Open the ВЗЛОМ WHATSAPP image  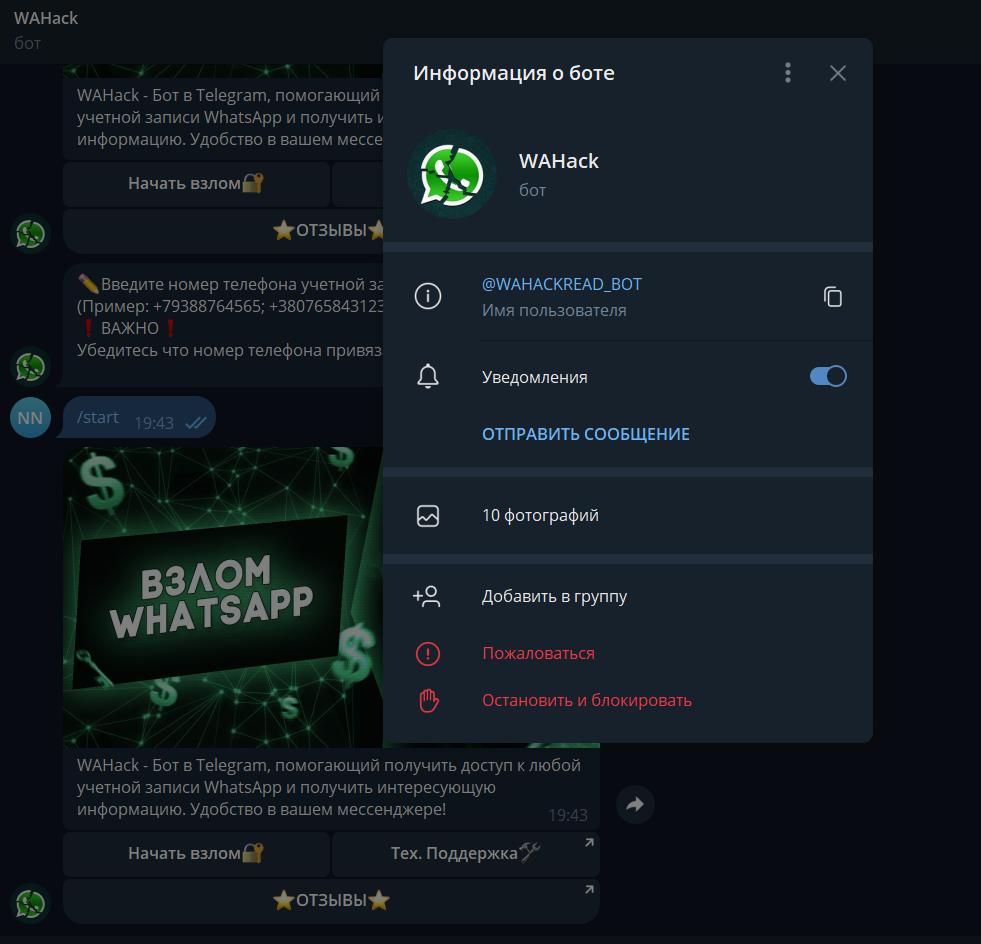tap(223, 597)
